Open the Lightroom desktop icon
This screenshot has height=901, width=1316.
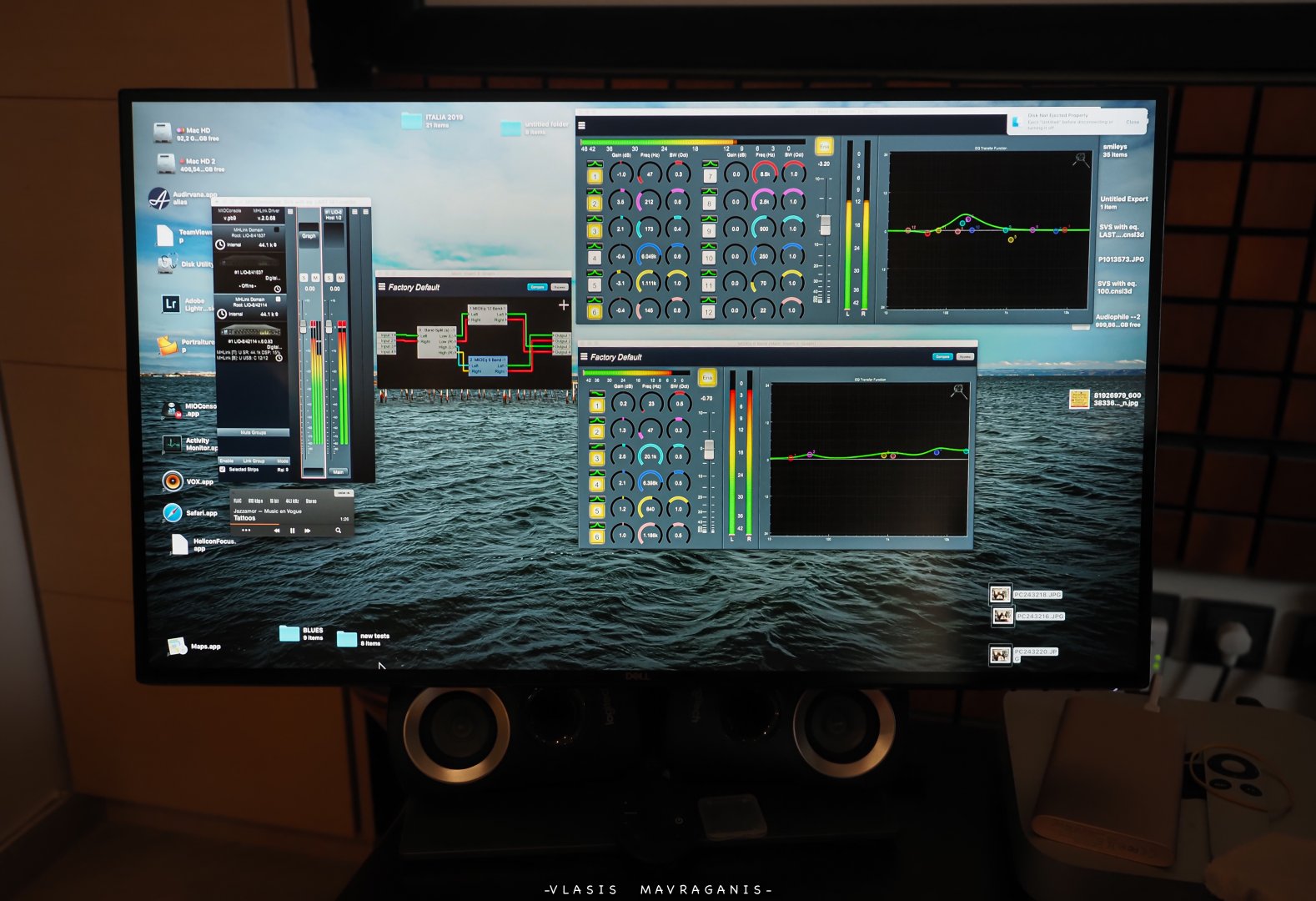(x=171, y=305)
